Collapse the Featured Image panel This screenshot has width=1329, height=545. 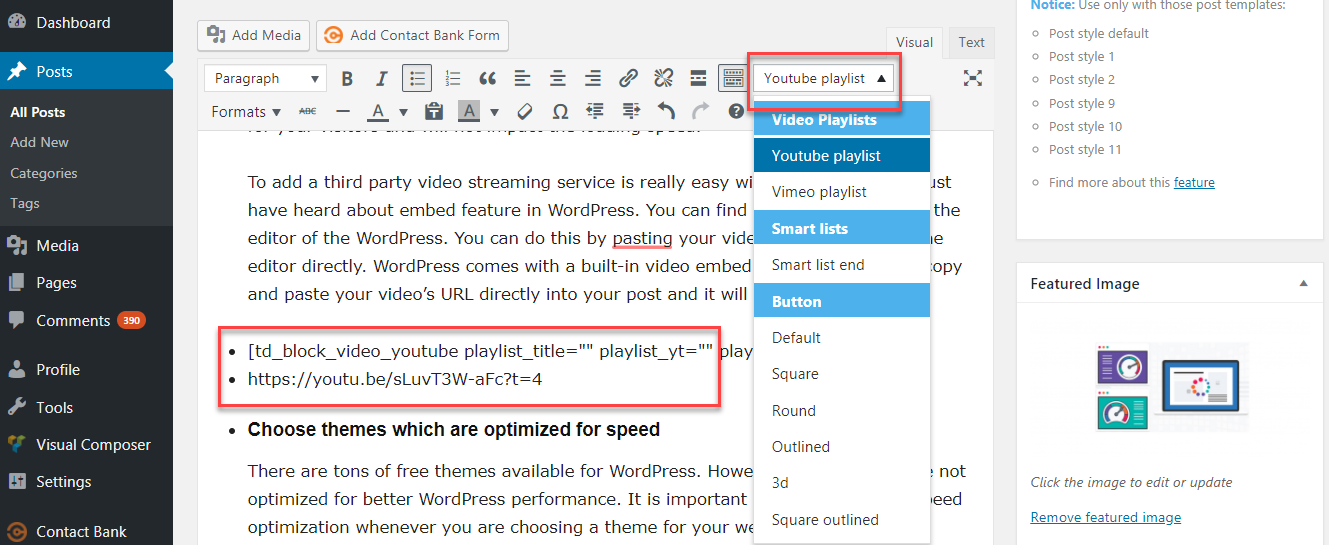coord(1303,284)
